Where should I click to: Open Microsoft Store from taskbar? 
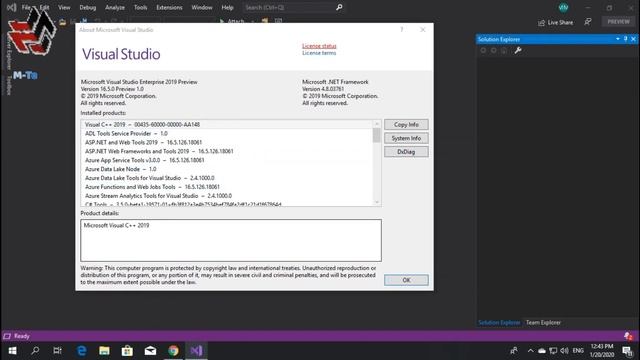pos(127,351)
